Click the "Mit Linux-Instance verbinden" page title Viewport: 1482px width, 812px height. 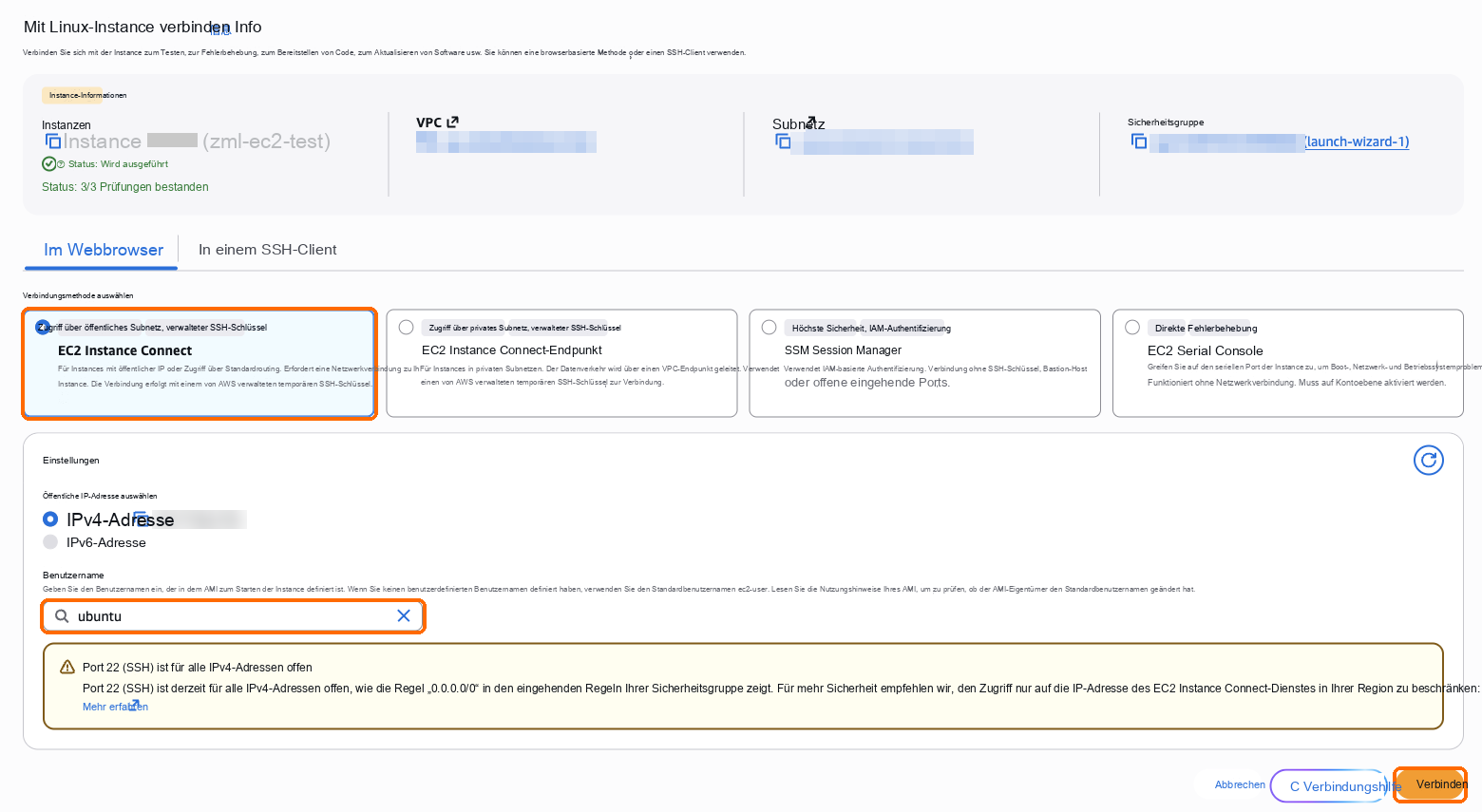tap(126, 27)
